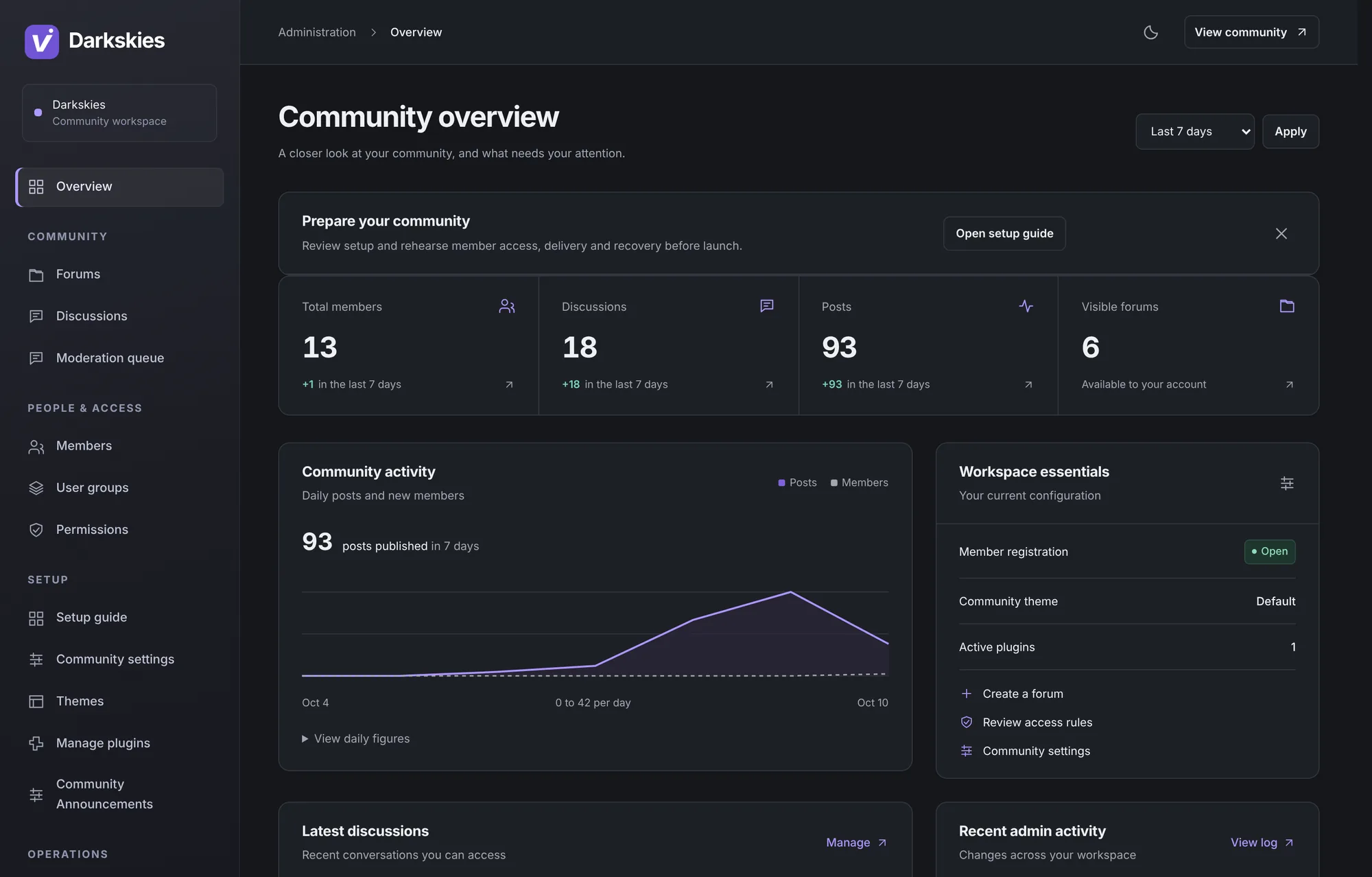
Task: Open Forums in the sidebar
Action: [119, 274]
